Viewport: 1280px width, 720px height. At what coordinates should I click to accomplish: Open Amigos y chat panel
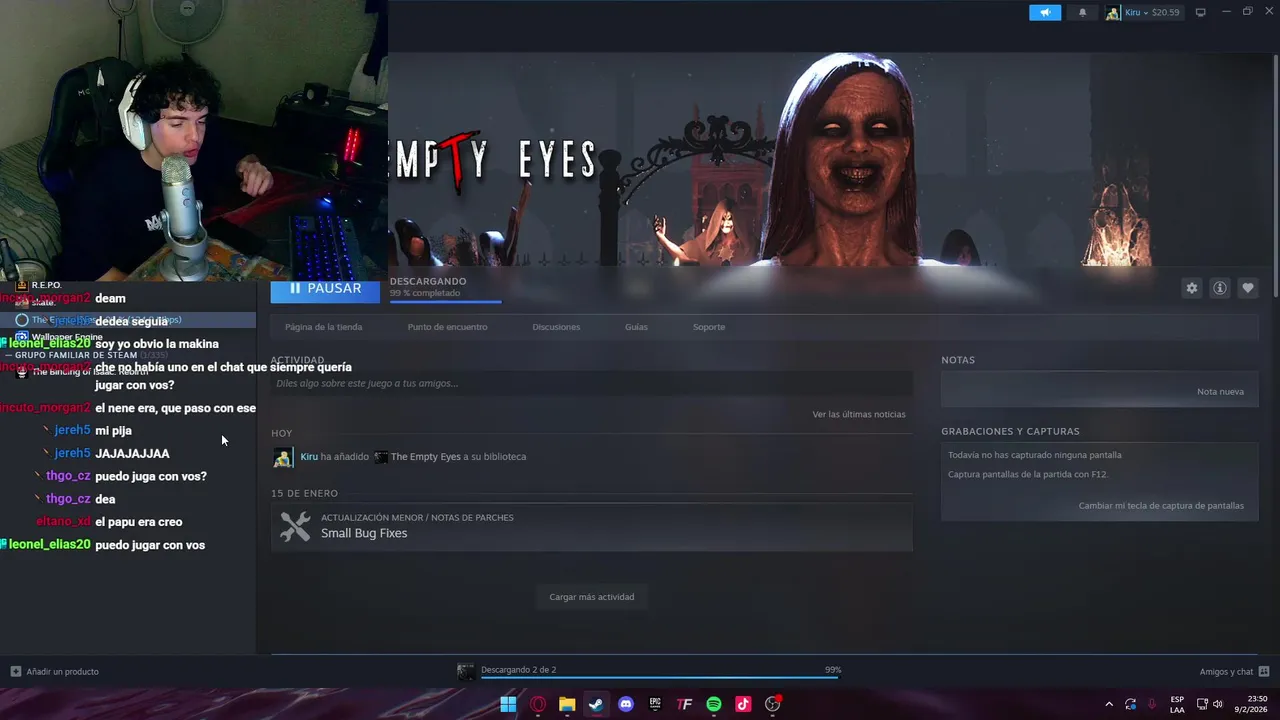(x=1234, y=672)
